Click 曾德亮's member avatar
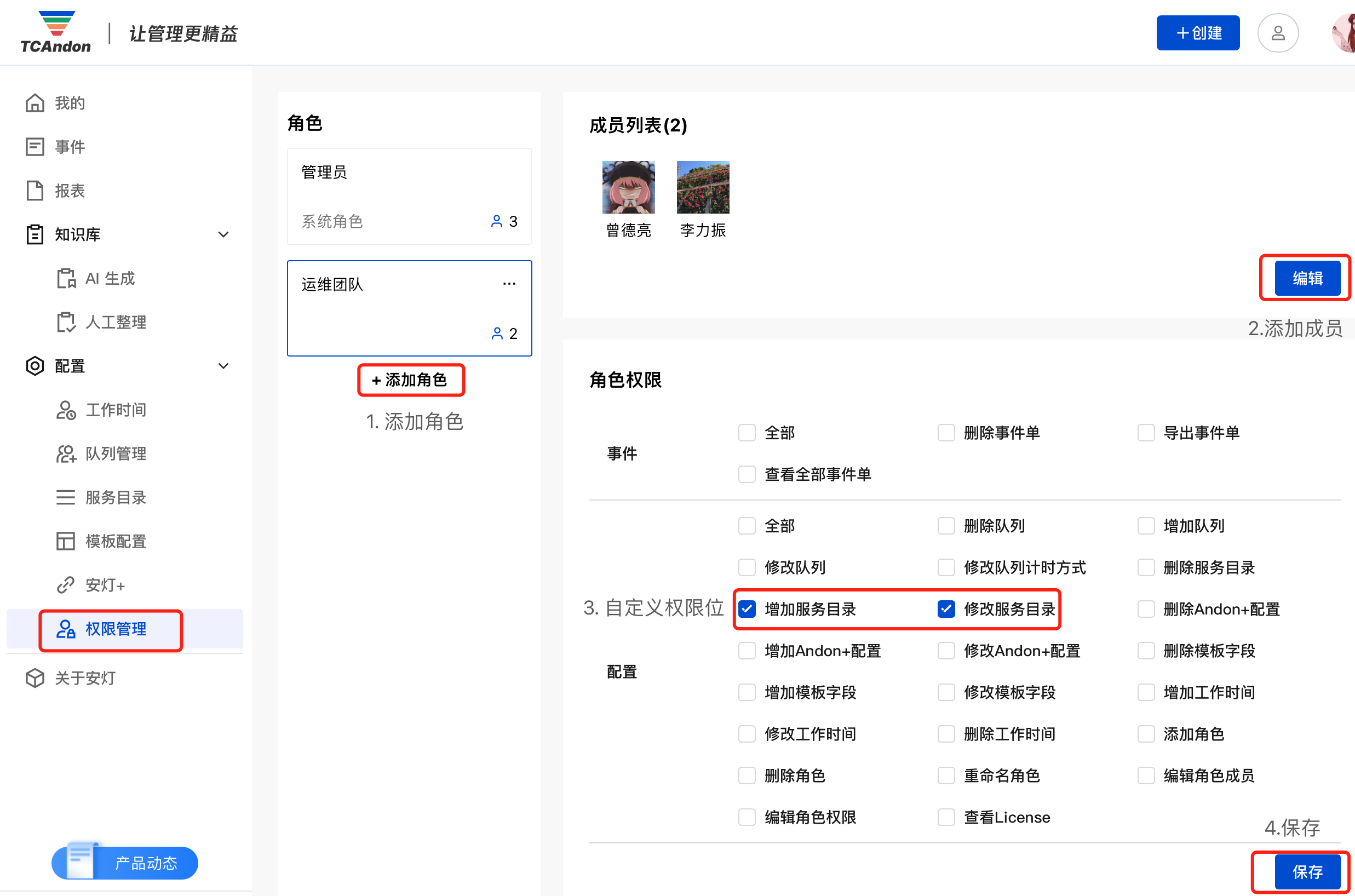 628,187
